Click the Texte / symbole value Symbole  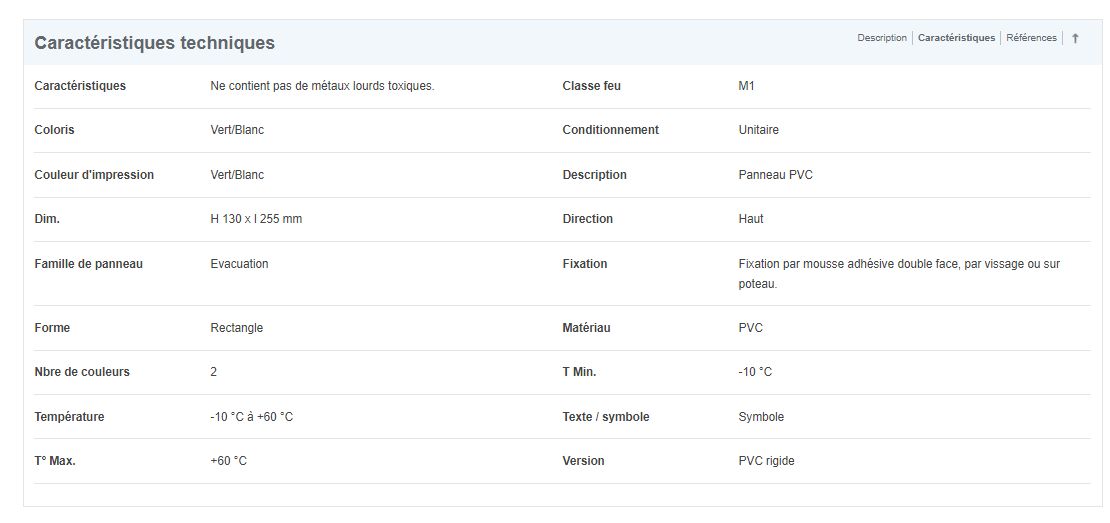(x=761, y=417)
